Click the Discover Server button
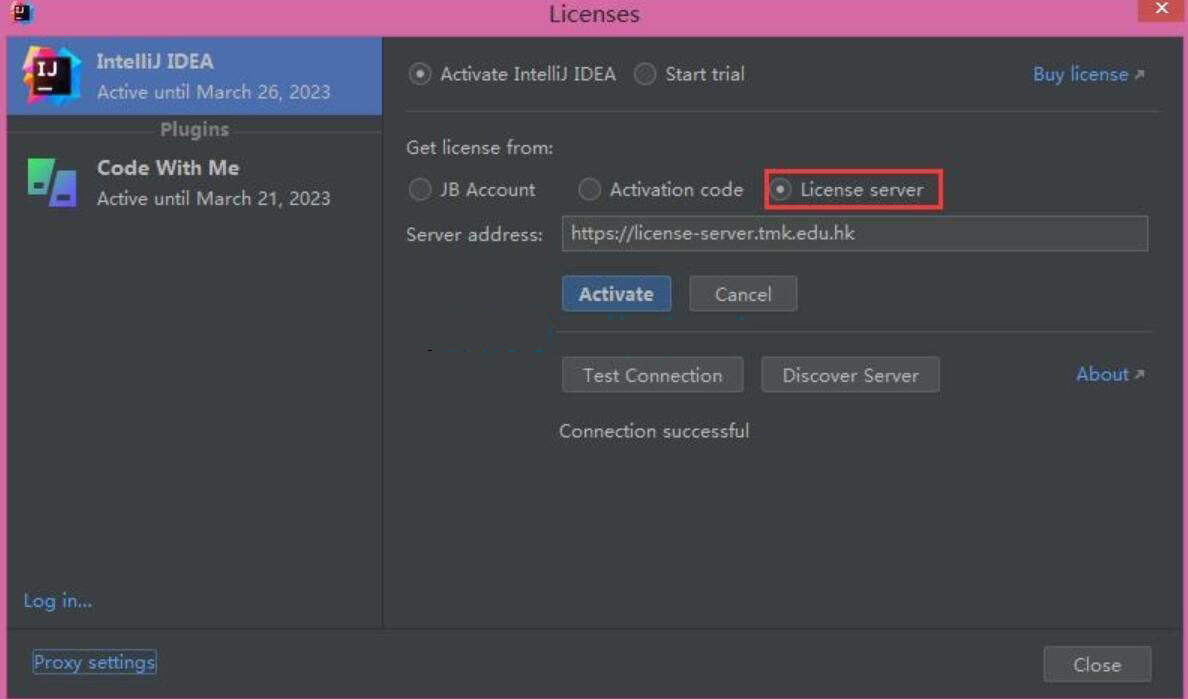Viewport: 1188px width, 699px height. (x=850, y=375)
